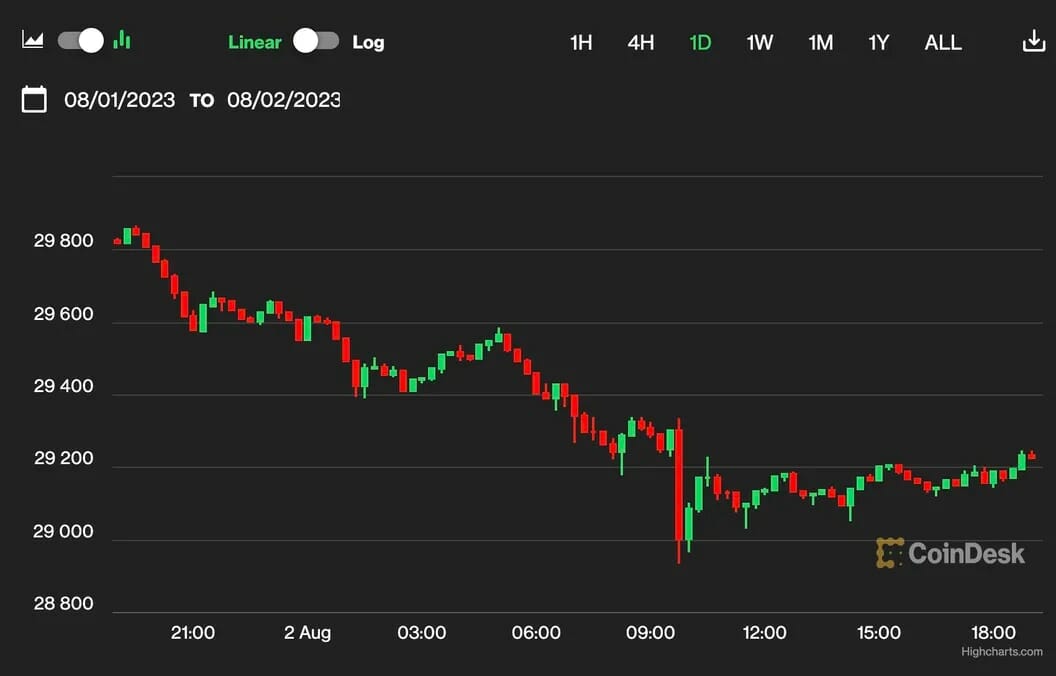
Task: Switch to the 1Y timeframe
Action: click(x=879, y=42)
